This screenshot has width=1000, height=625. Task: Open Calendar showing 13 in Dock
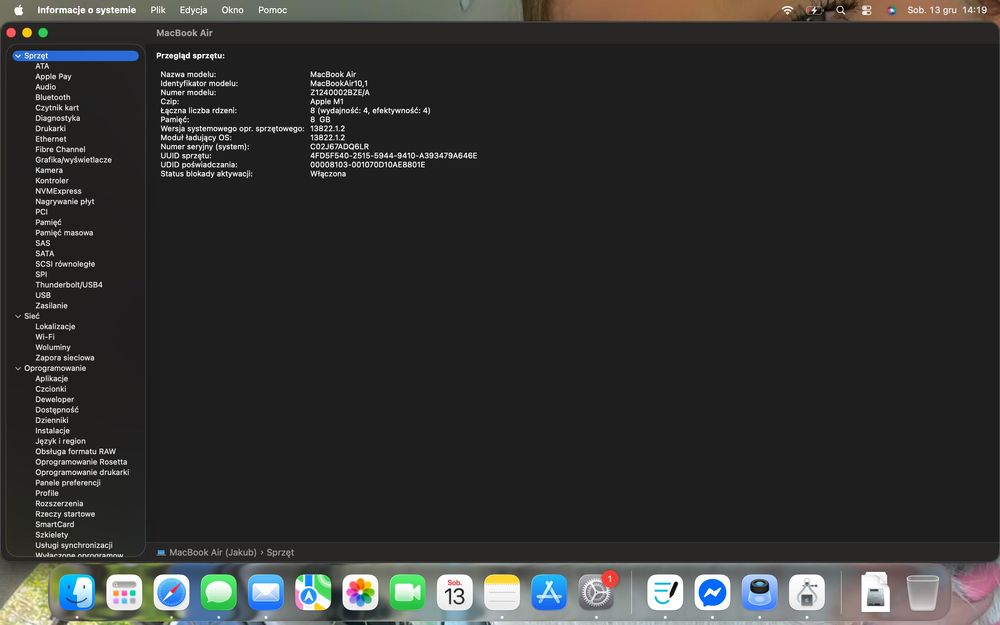pyautogui.click(x=455, y=592)
